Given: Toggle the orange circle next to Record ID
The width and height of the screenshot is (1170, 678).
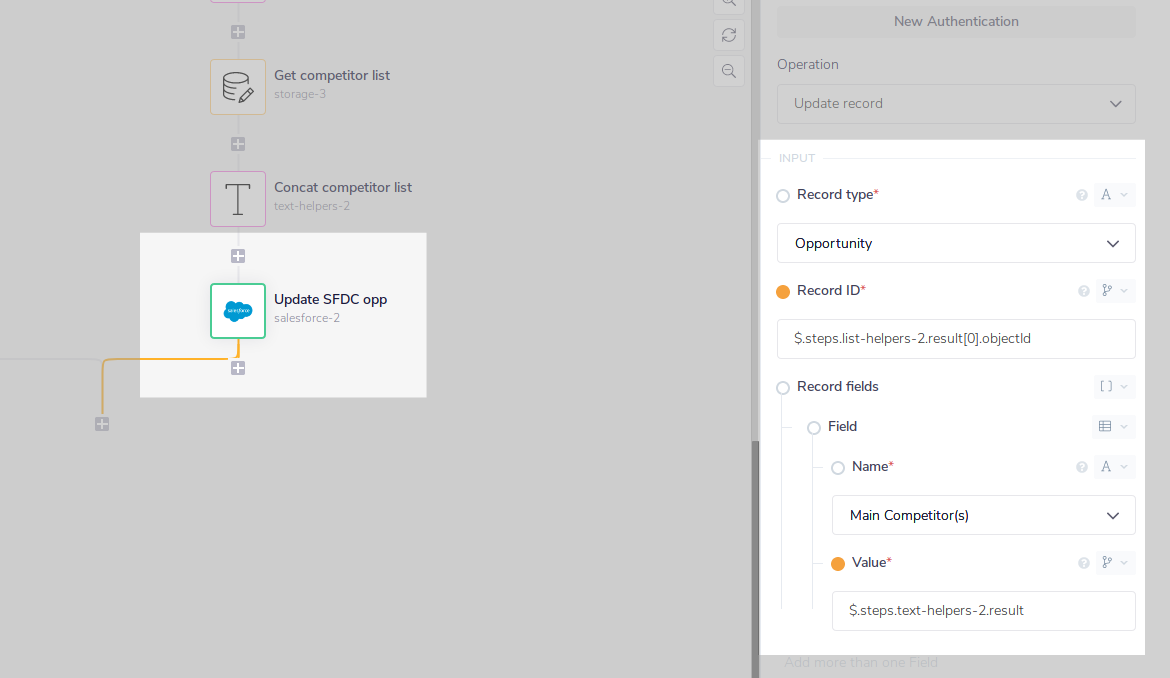Looking at the screenshot, I should coord(782,291).
